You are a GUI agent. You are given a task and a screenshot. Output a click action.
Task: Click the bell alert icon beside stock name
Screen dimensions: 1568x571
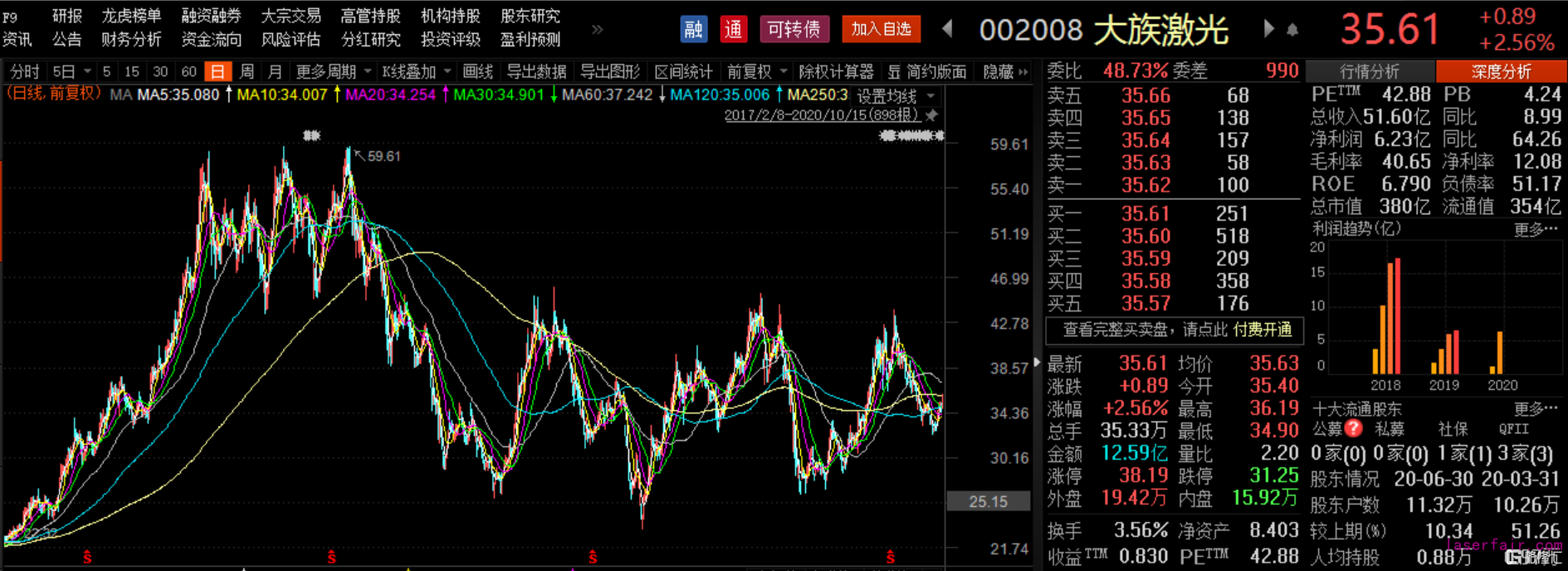[x=1292, y=30]
